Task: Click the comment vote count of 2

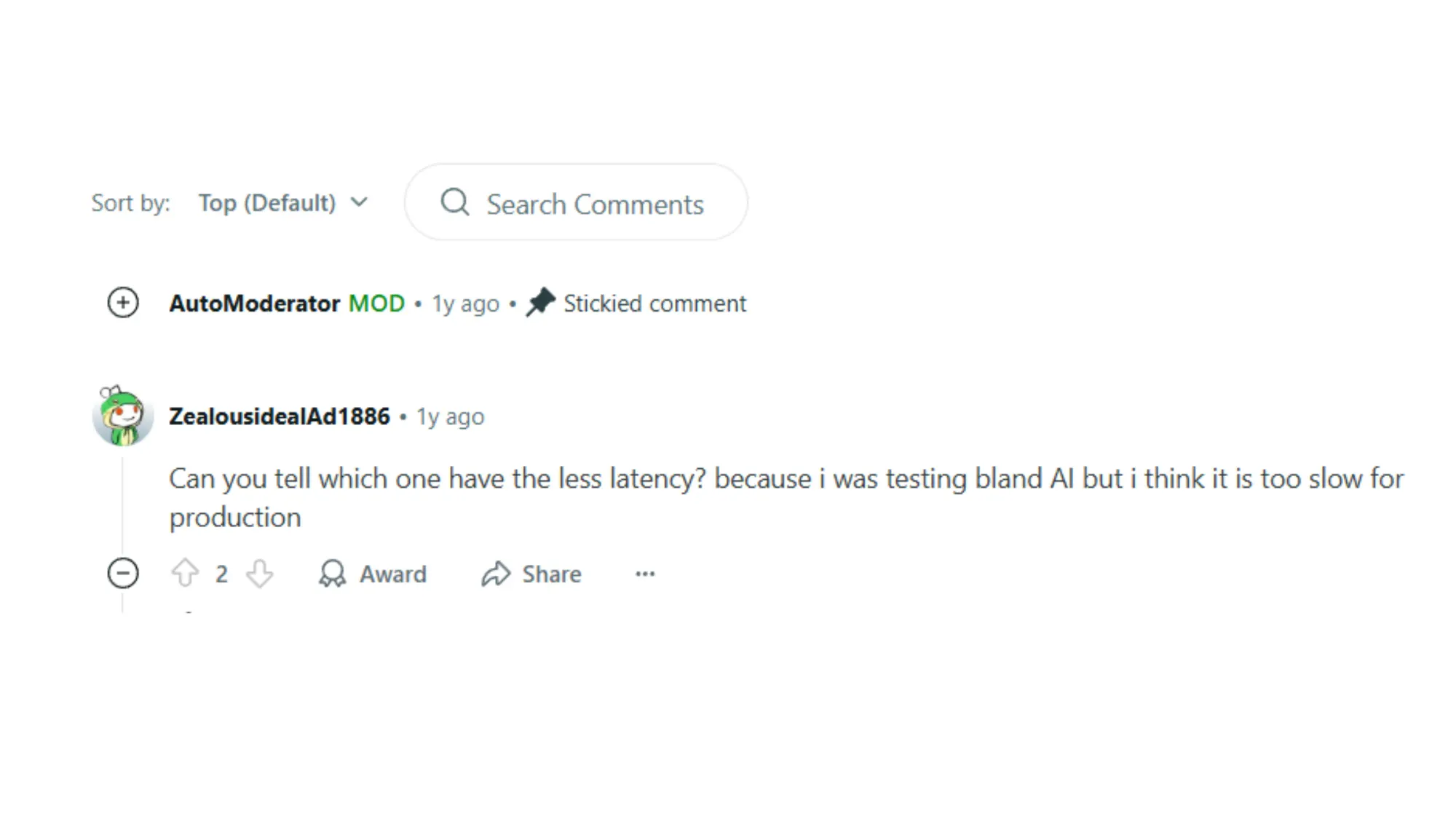Action: coord(222,574)
